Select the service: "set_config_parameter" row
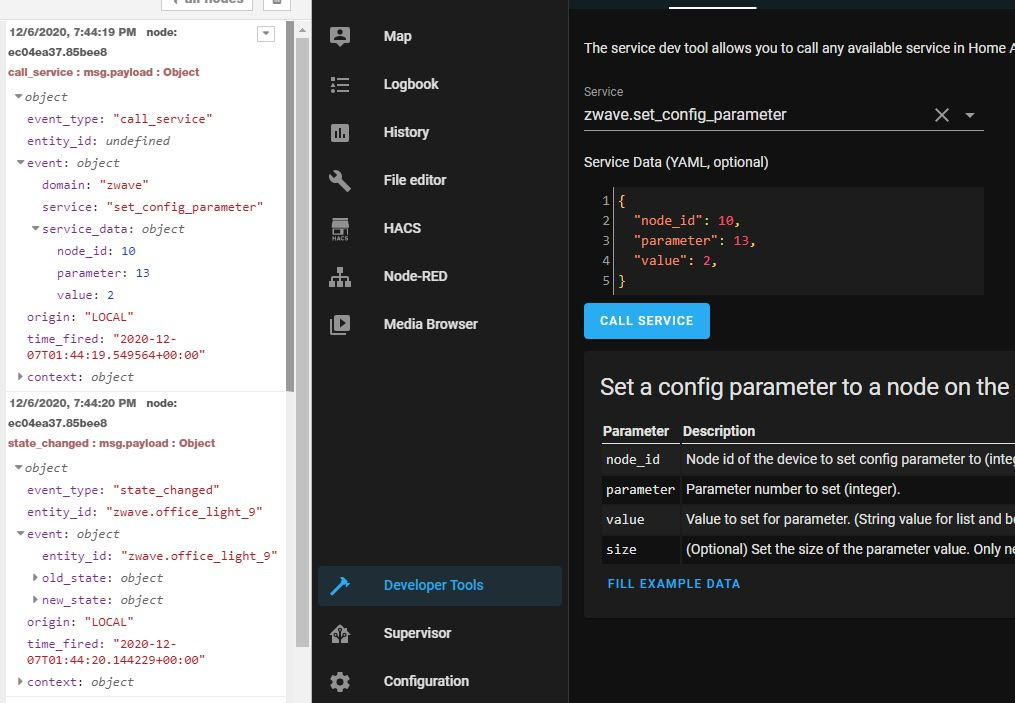This screenshot has height=703, width=1015. tap(153, 207)
